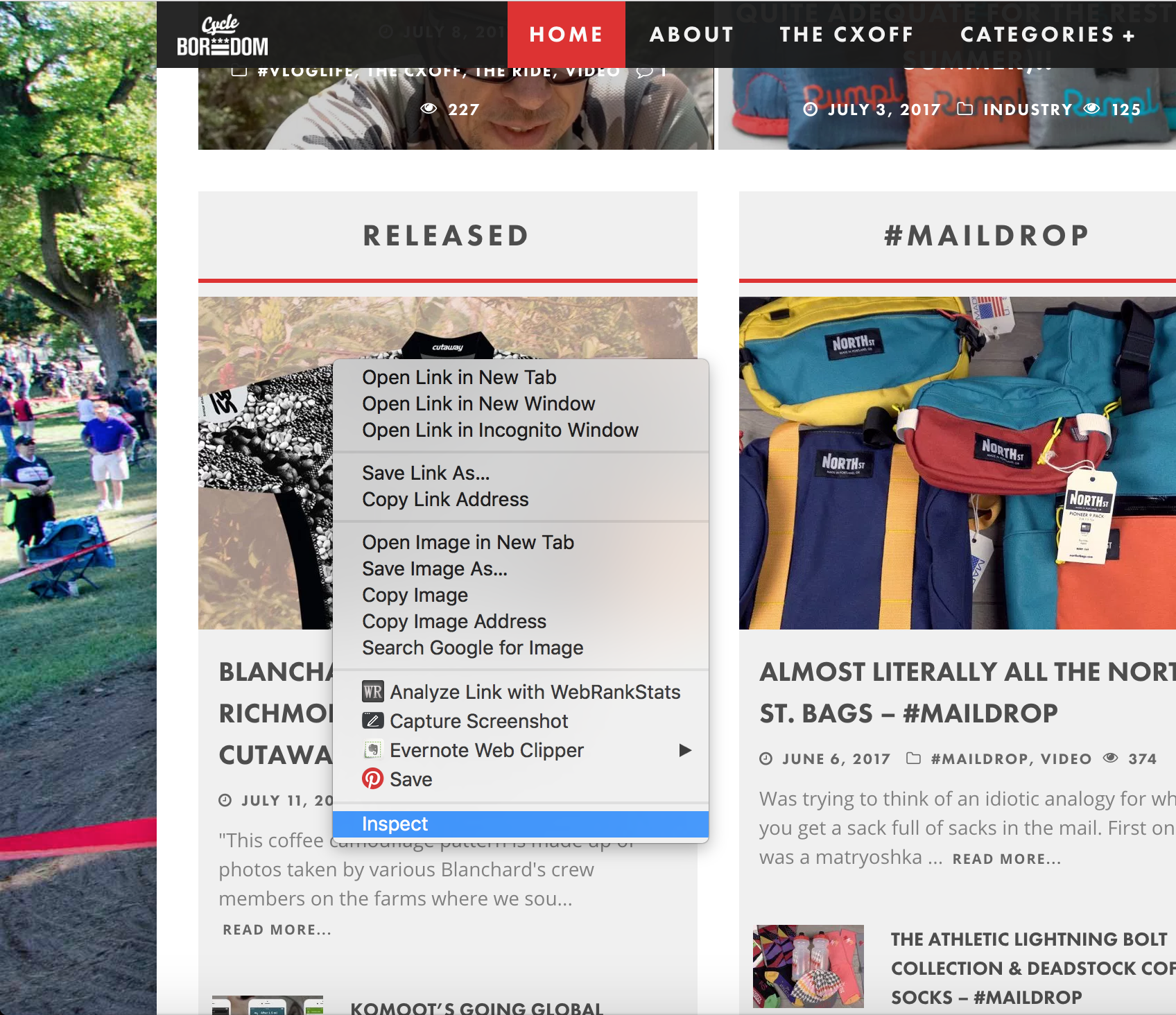Click the Capture Screenshot pencil icon
1176x1015 pixels.
pos(372,720)
